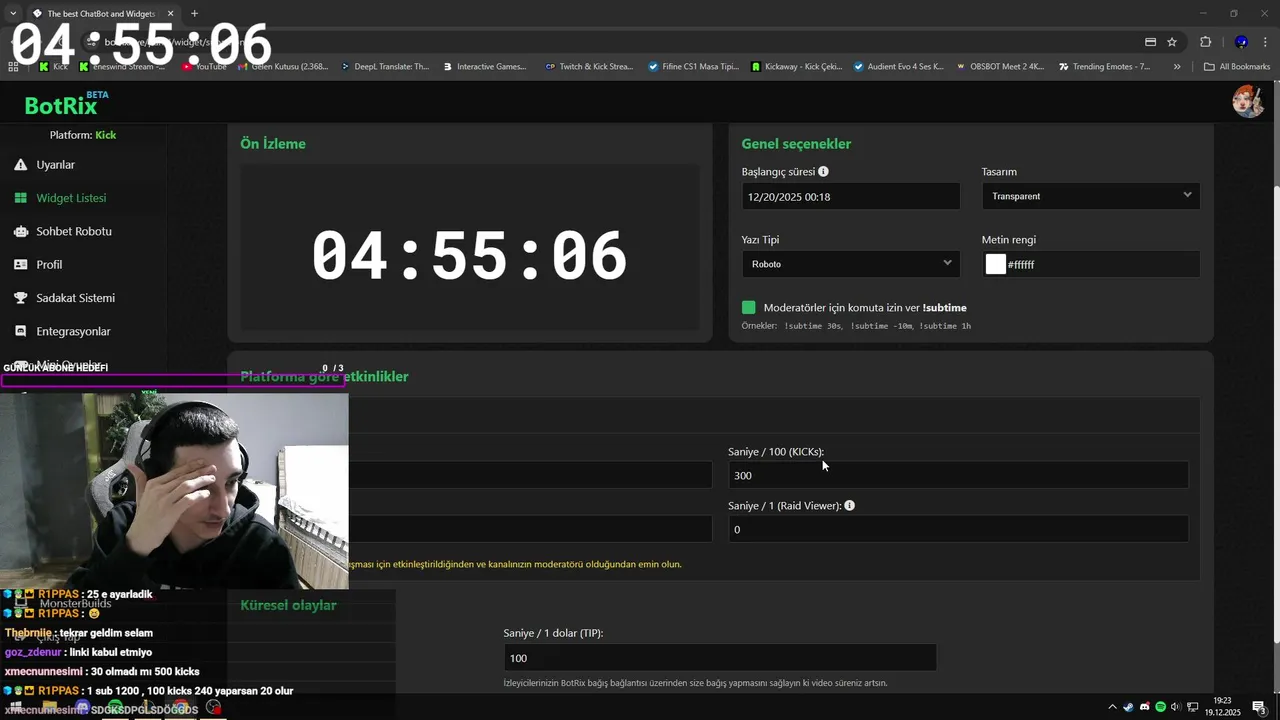Image resolution: width=1280 pixels, height=720 pixels.
Task: Toggle the moderator !subtime command checkbox
Action: tap(749, 307)
